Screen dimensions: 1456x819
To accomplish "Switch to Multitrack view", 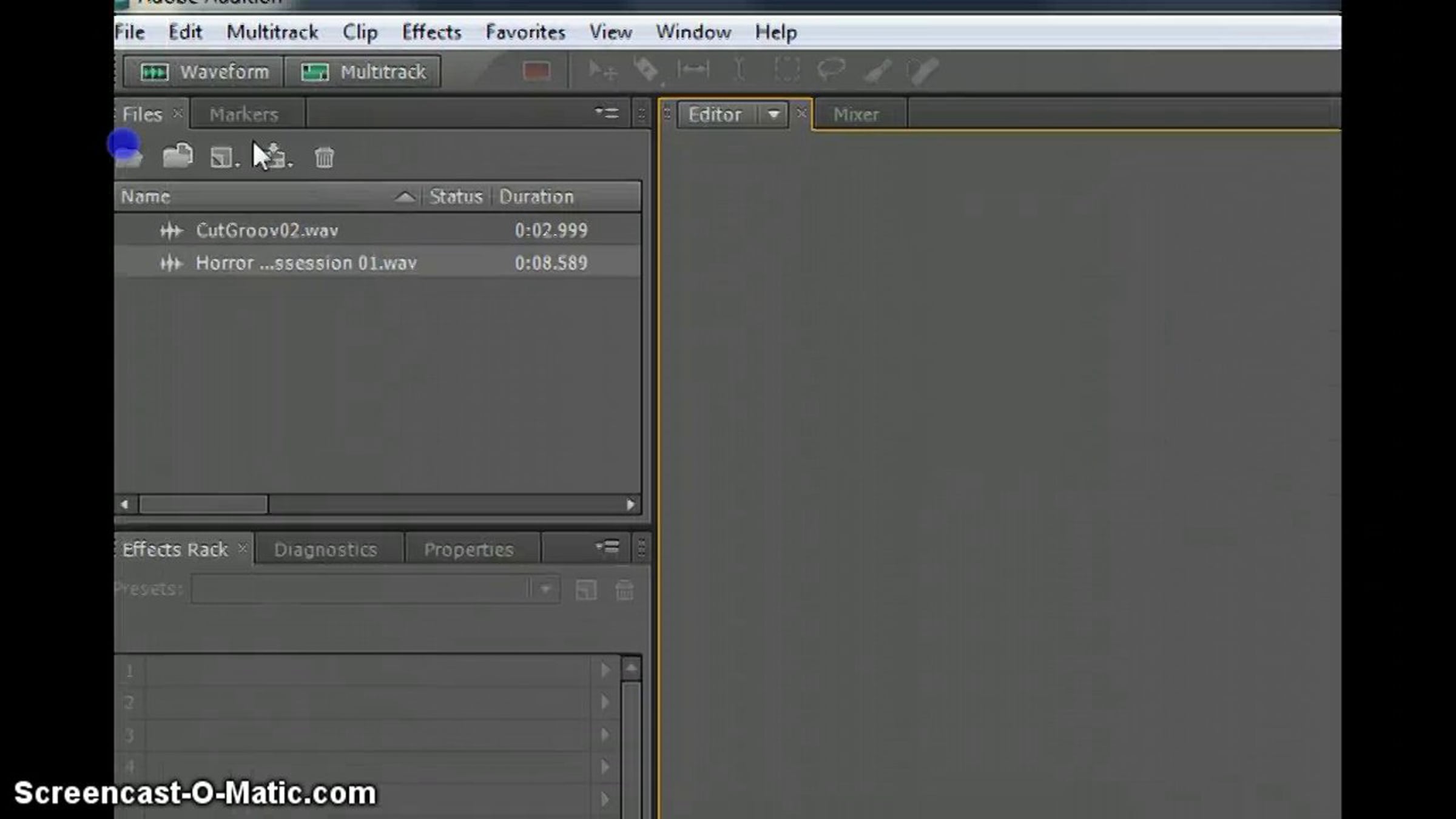I will point(363,72).
